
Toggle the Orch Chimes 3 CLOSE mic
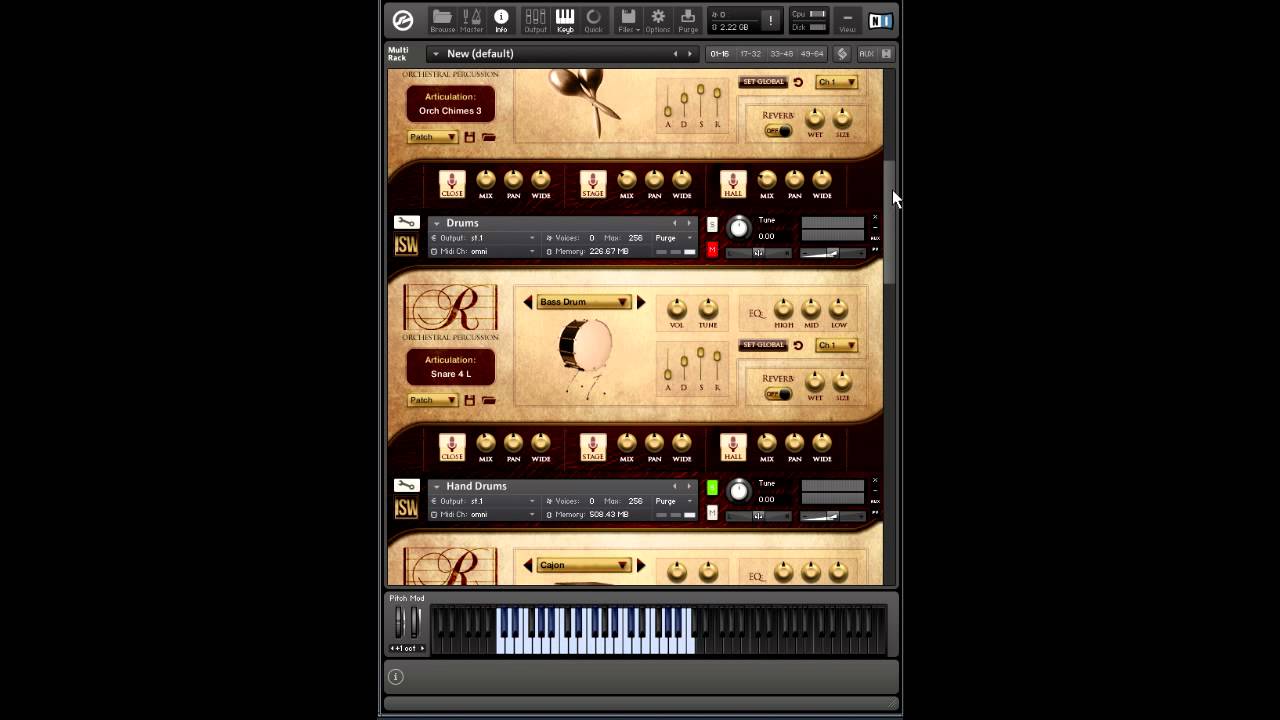pos(452,183)
